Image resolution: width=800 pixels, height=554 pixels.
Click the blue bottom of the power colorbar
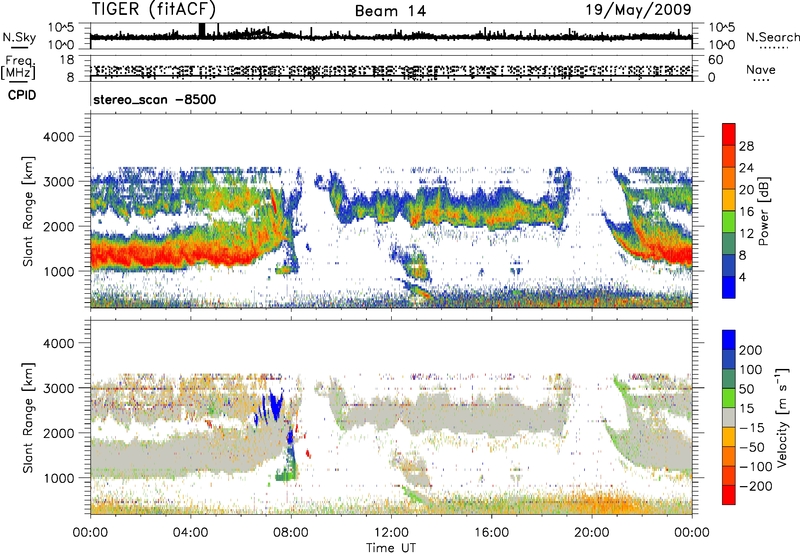pyautogui.click(x=729, y=287)
